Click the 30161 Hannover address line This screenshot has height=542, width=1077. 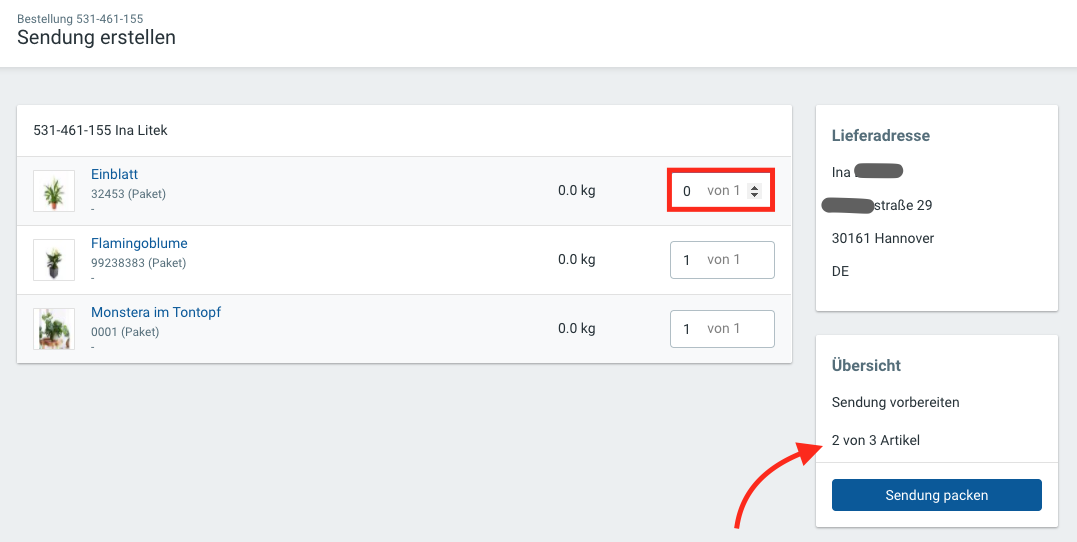883,238
